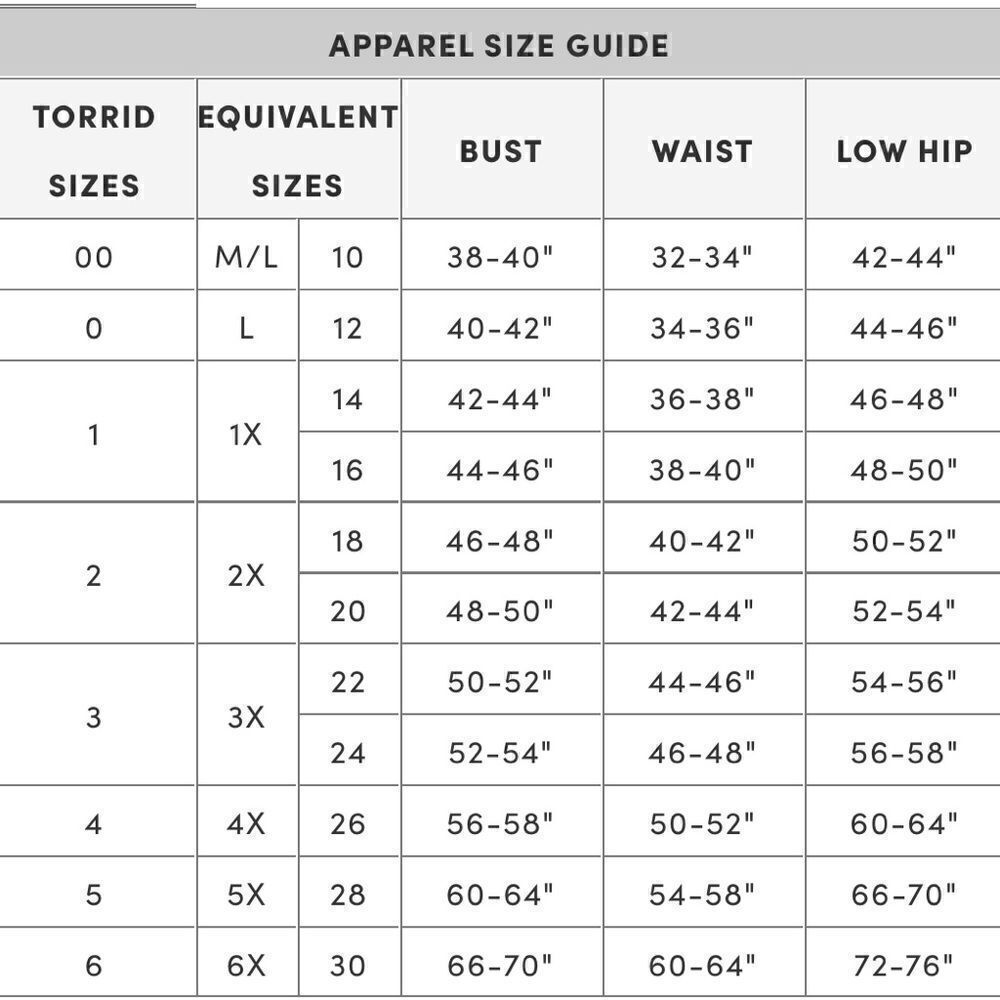Select the M/L equivalent size cell
This screenshot has height=1000, width=1000.
coord(246,258)
